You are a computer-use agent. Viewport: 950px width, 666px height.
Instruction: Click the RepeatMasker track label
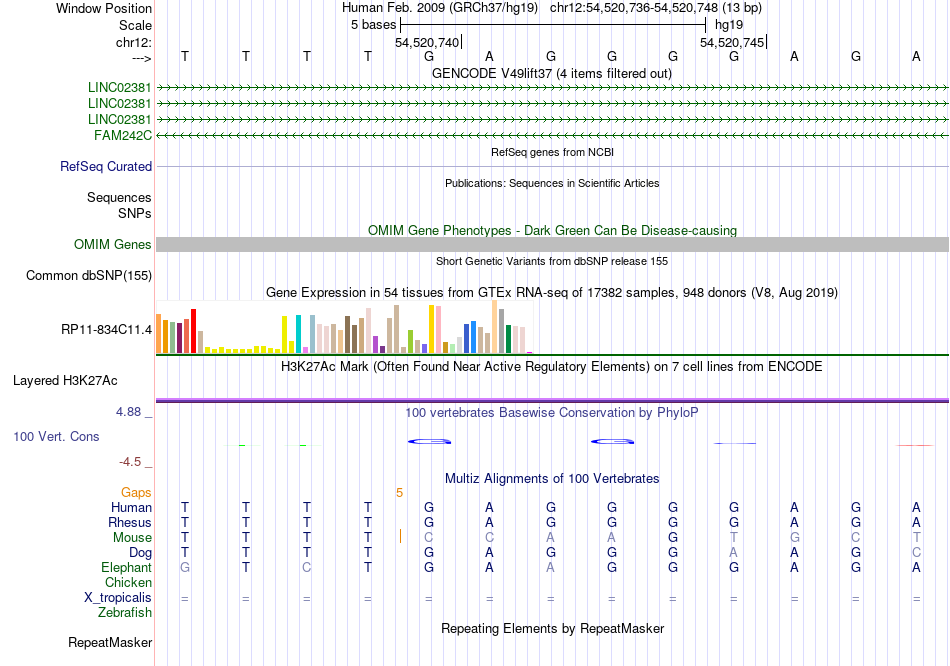[x=110, y=642]
